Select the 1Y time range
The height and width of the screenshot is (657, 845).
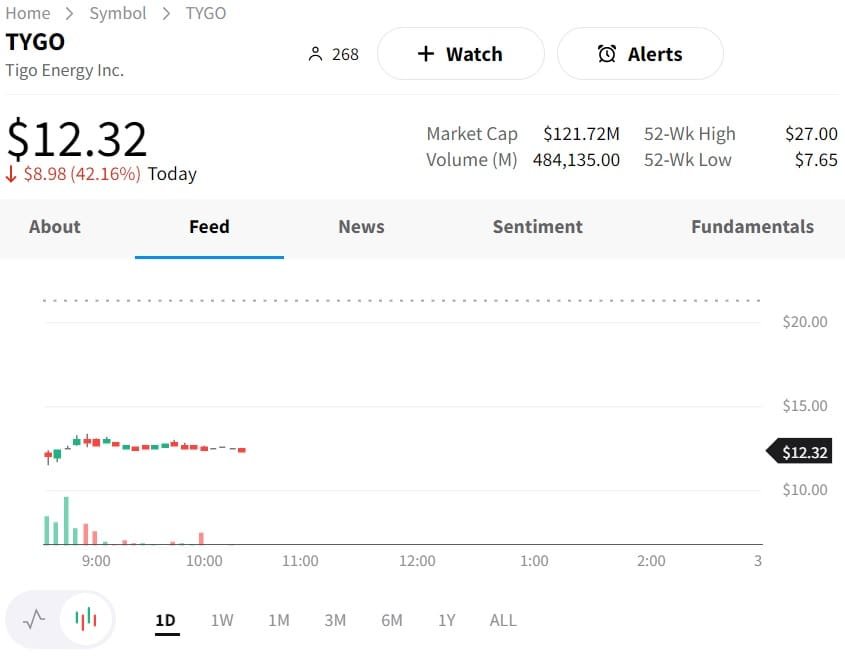pos(447,620)
